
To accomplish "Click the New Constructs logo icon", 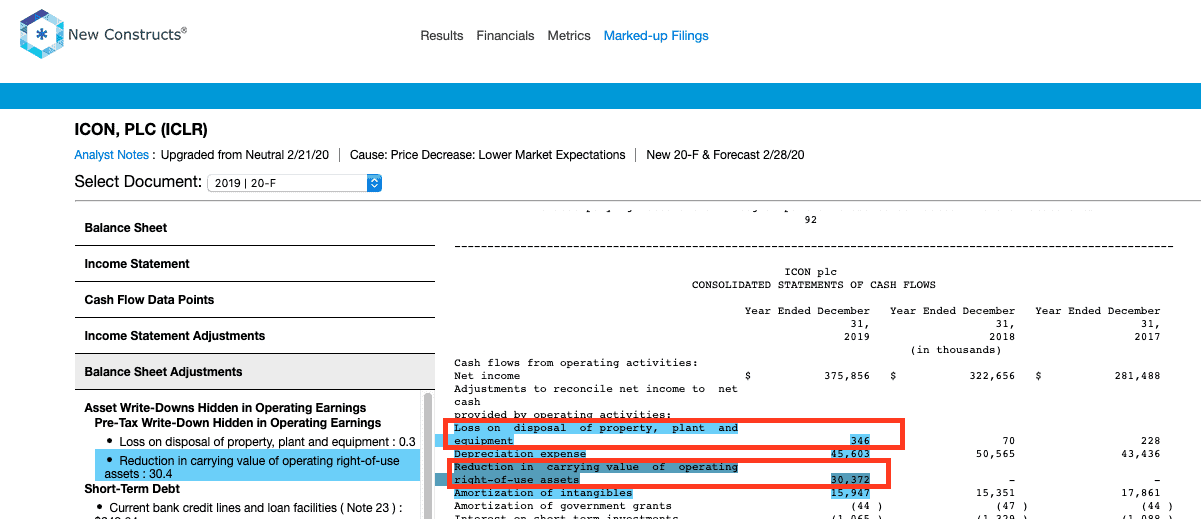I will coord(41,36).
